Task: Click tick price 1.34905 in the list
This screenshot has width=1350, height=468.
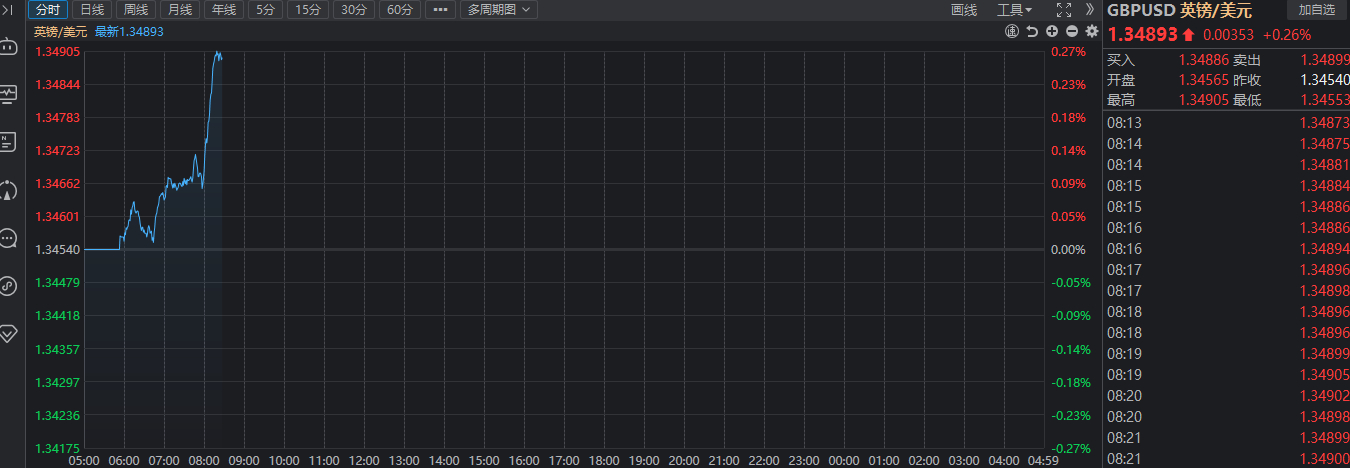Action: click(x=1324, y=374)
